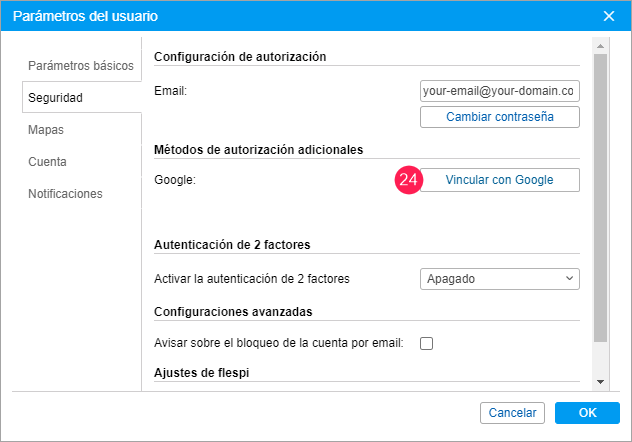Click the Avisar sobre el bloqueo label
The width and height of the screenshot is (632, 442).
(x=279, y=344)
